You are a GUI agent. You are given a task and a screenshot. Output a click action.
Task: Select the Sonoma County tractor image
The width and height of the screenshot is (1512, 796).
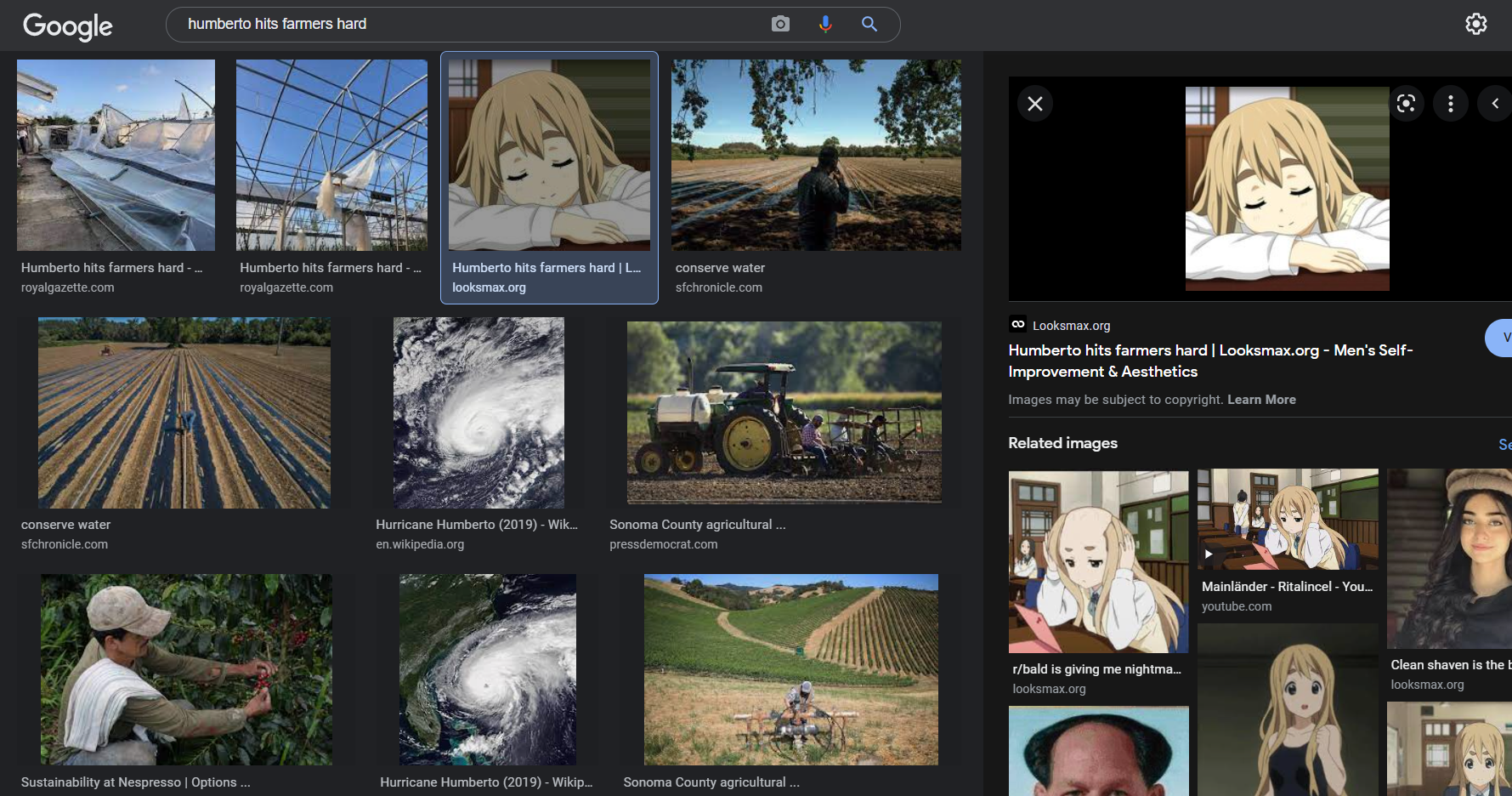coord(784,412)
